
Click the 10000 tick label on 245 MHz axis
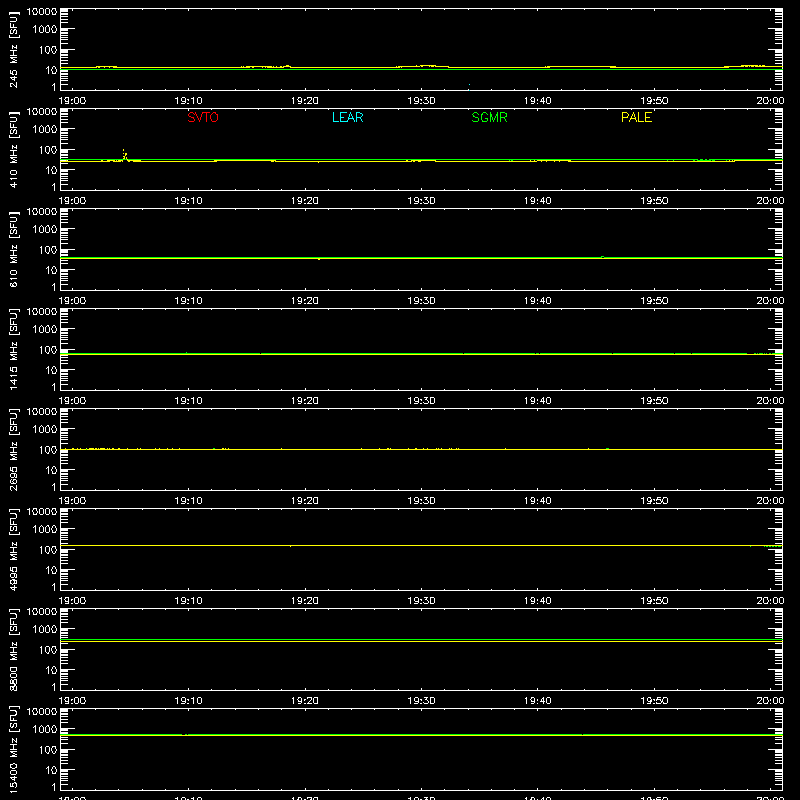point(42,12)
